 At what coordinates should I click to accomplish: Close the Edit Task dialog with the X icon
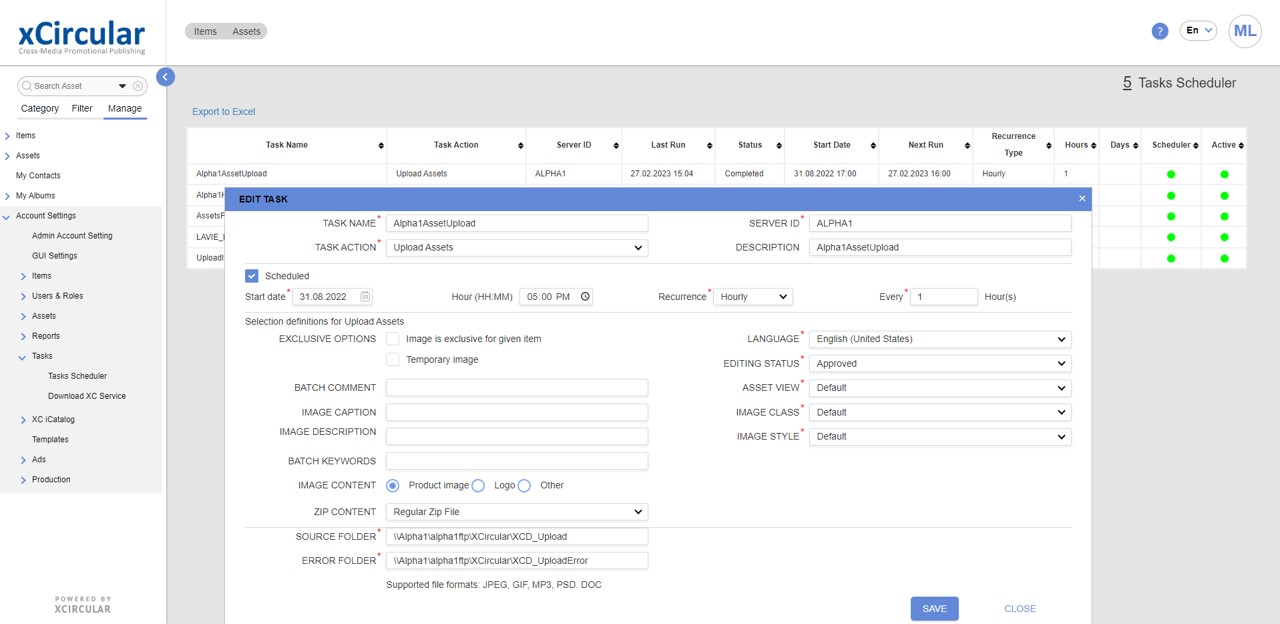[1082, 199]
